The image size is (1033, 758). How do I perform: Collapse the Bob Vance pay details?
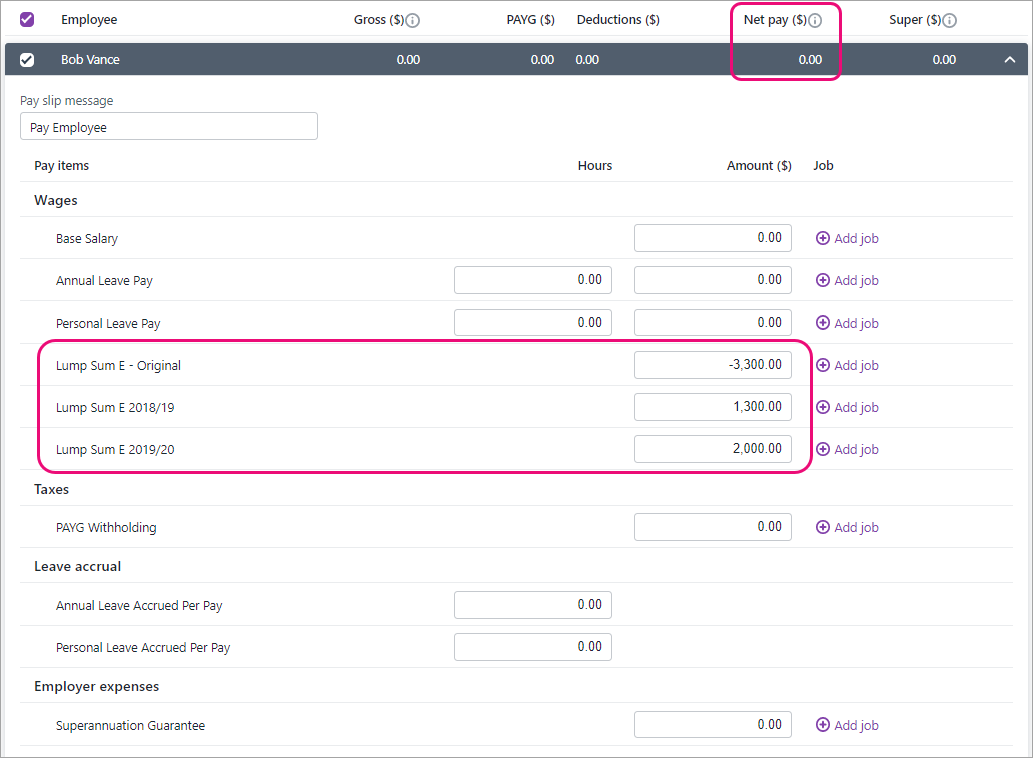point(1010,60)
